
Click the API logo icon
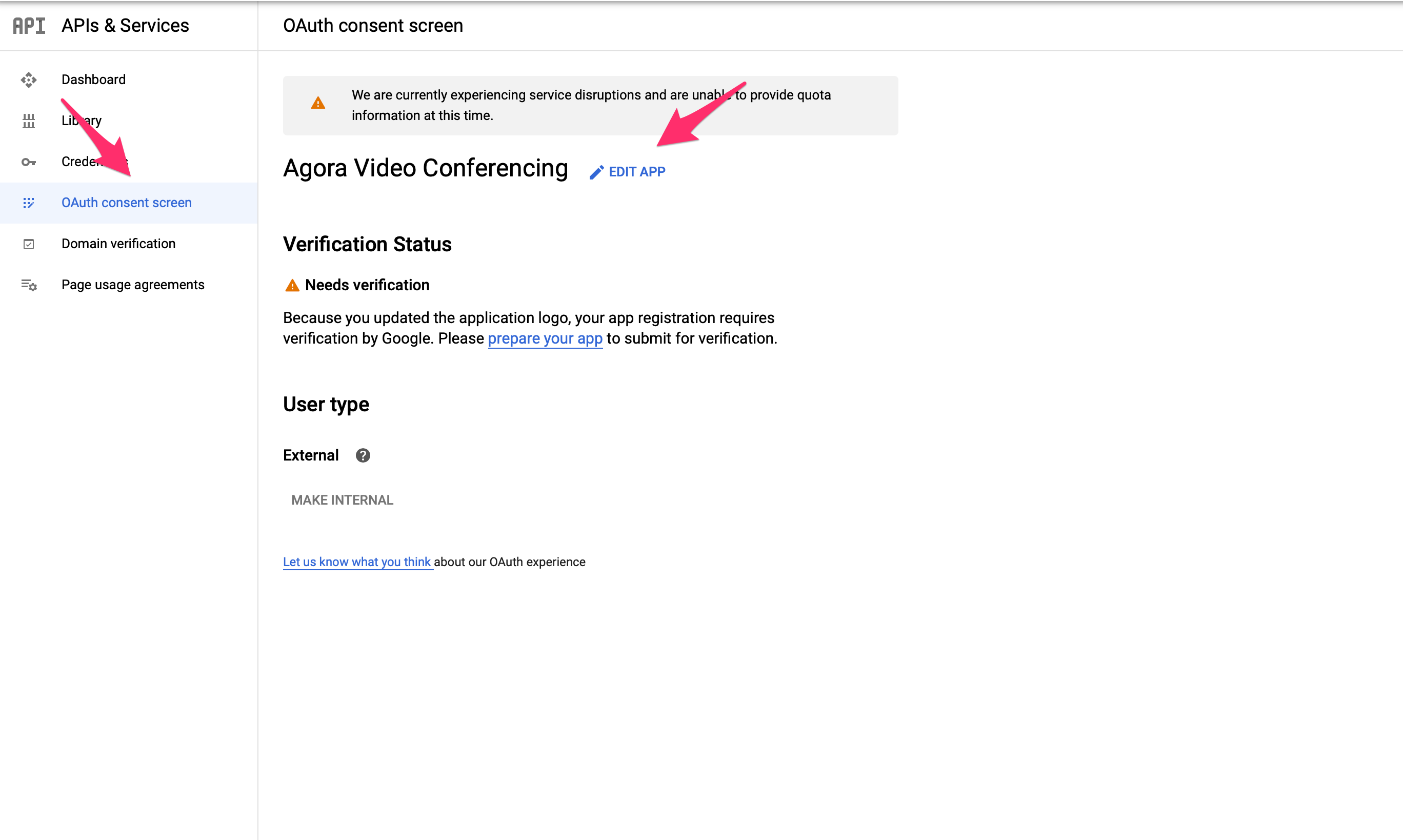pyautogui.click(x=29, y=26)
